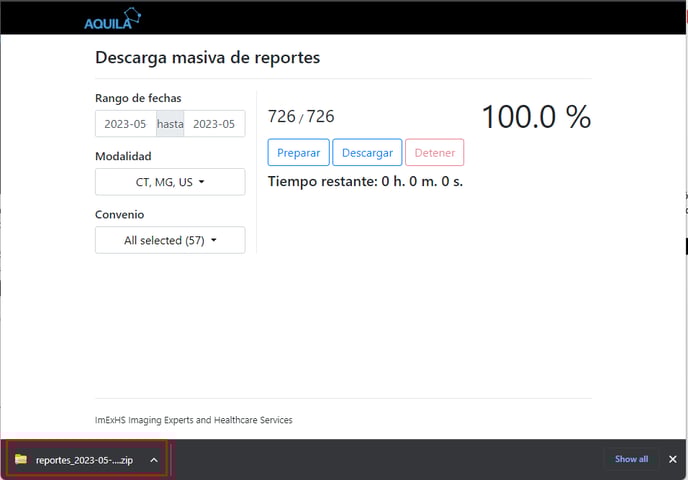This screenshot has width=688, height=480.
Task: Open the reportes_2023-05 zip file name
Action: coord(84,460)
